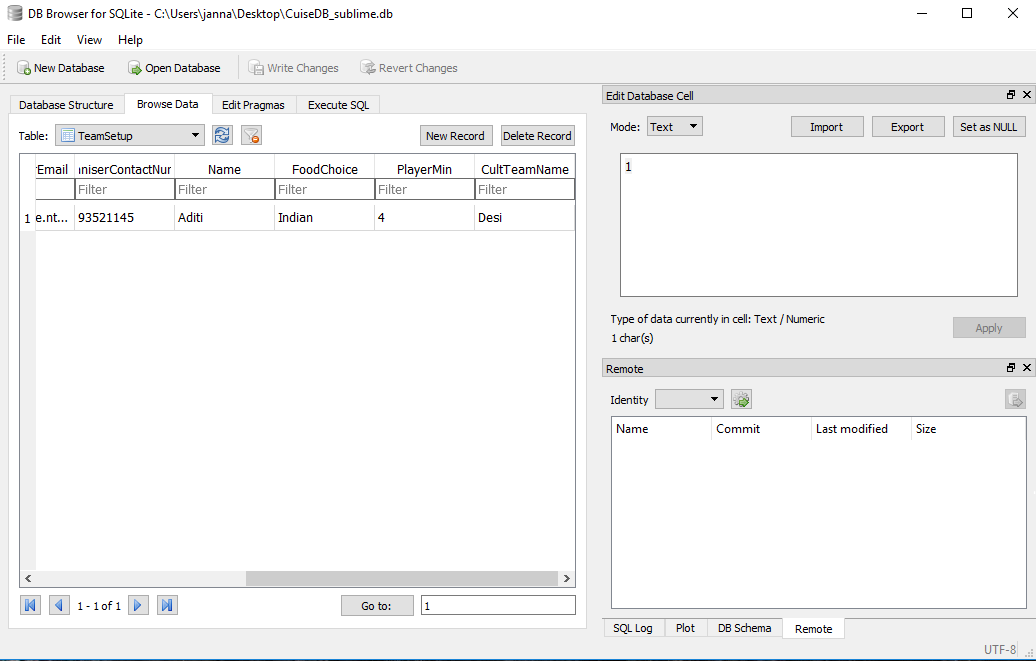Open the View menu

click(89, 40)
